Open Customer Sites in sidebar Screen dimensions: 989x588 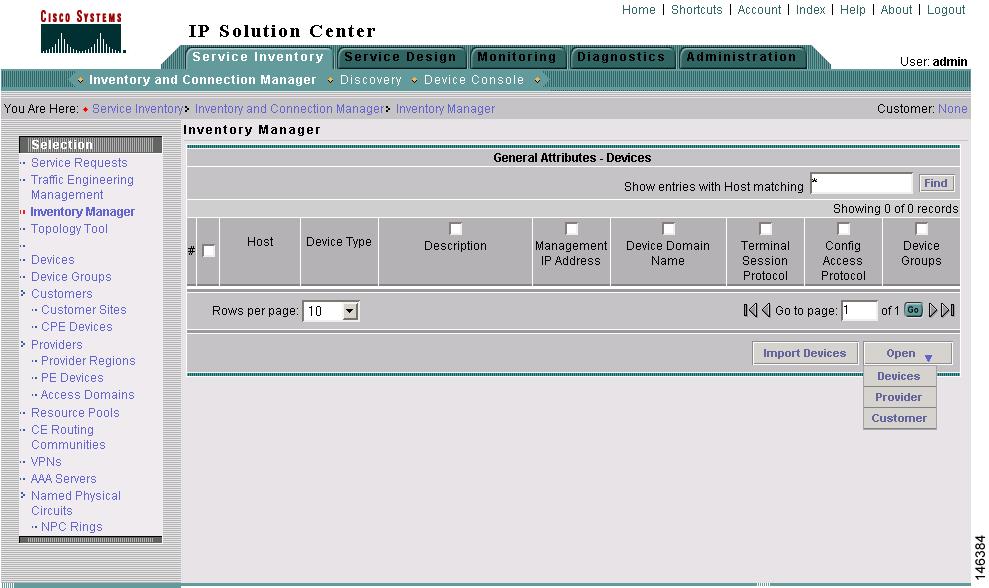coord(84,310)
